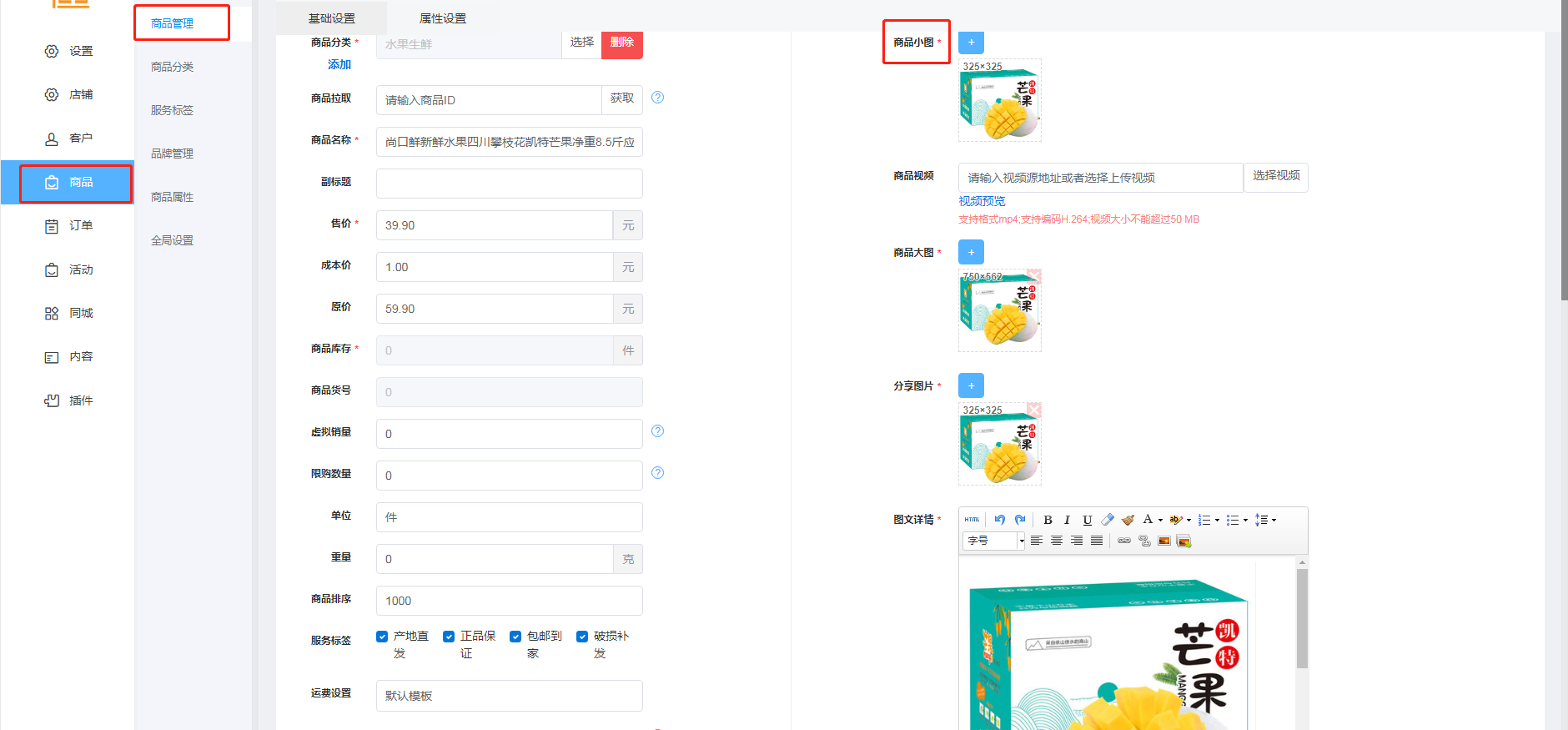Open 商品属性 submenu item
1568x730 pixels.
(x=173, y=197)
